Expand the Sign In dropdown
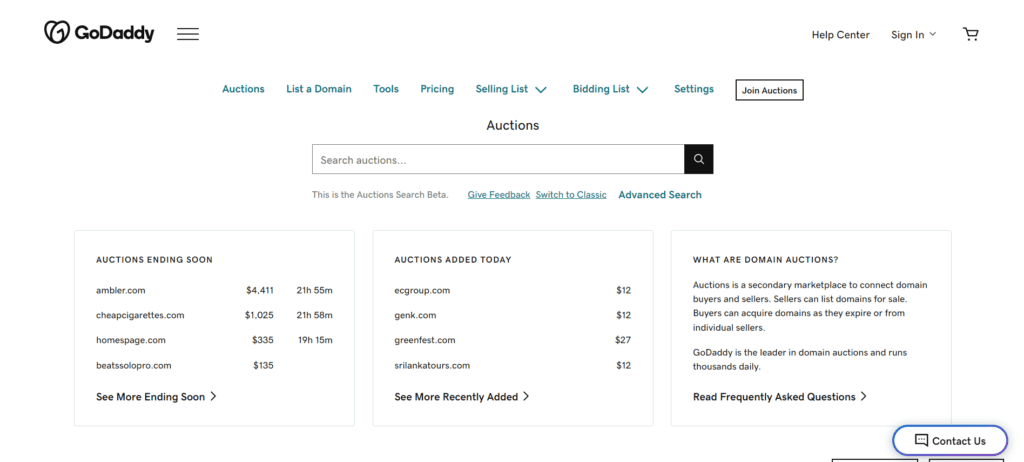 (913, 35)
